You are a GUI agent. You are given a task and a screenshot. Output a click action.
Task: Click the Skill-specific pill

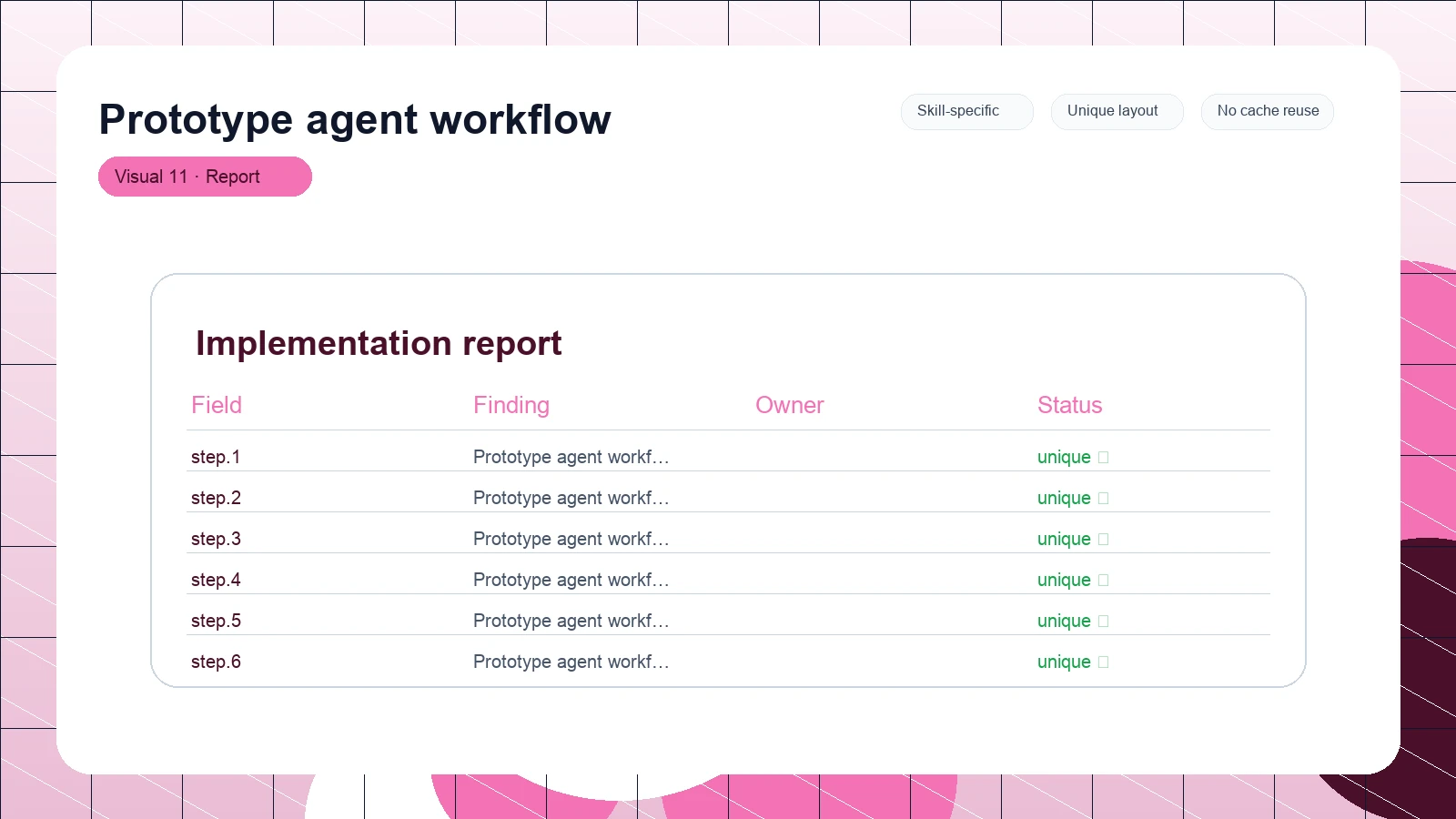pyautogui.click(x=966, y=111)
